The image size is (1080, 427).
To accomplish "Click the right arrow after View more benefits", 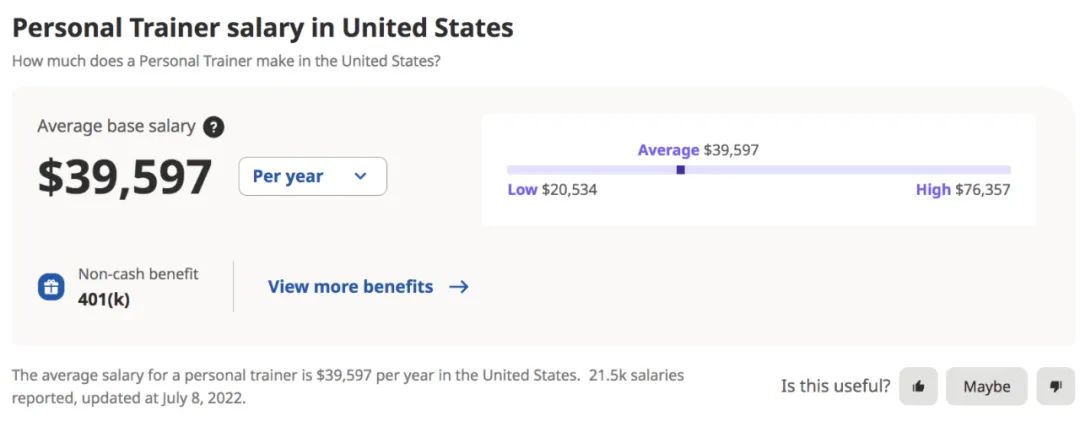I will pyautogui.click(x=459, y=287).
